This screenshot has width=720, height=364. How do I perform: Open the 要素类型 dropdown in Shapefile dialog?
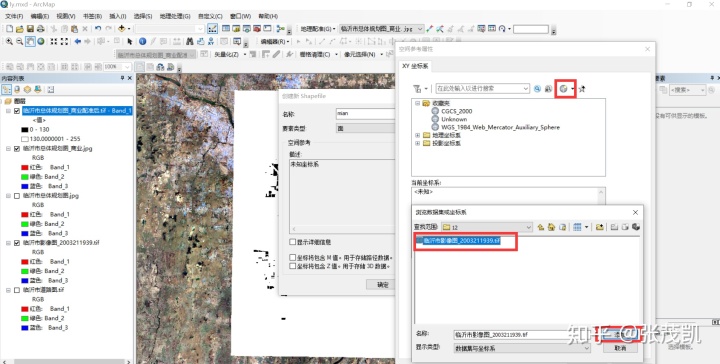pyautogui.click(x=366, y=128)
